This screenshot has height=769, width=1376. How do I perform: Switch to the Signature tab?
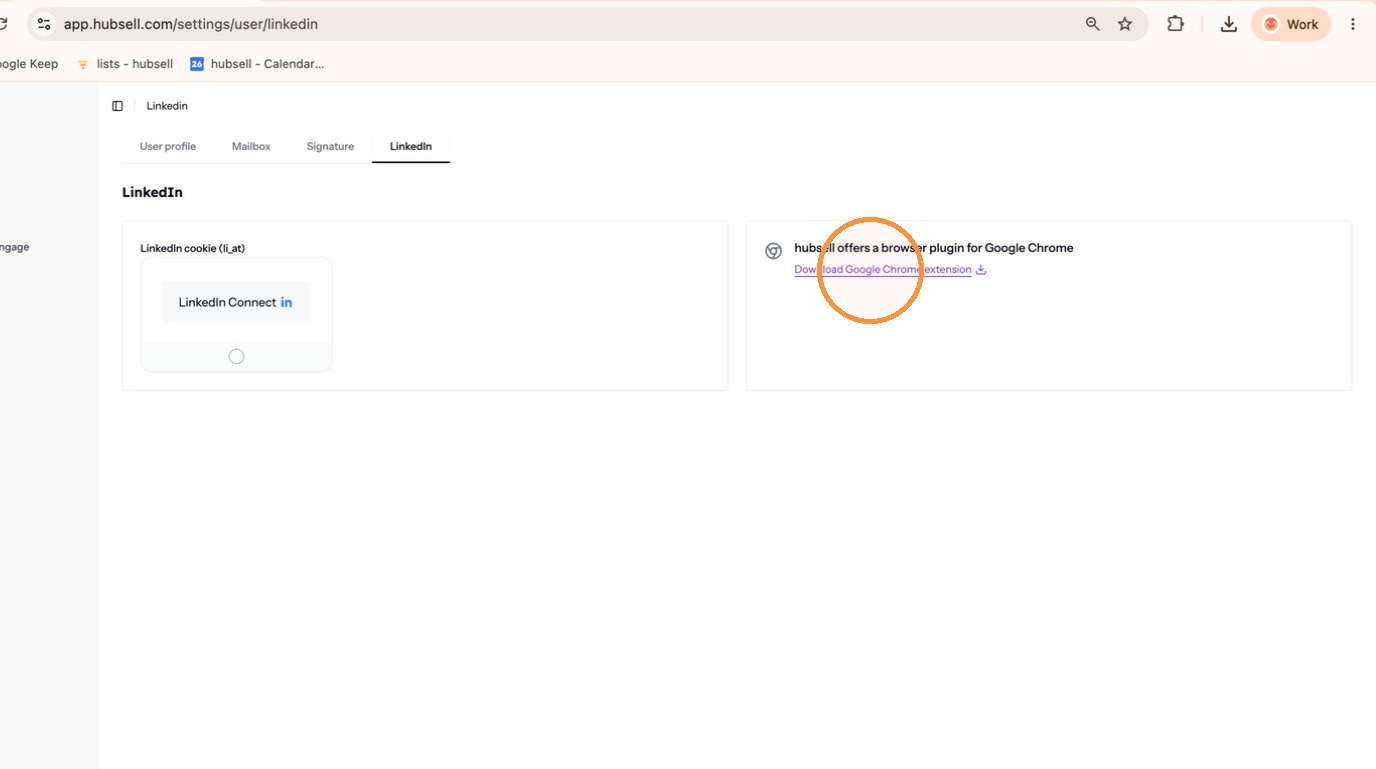[330, 146]
